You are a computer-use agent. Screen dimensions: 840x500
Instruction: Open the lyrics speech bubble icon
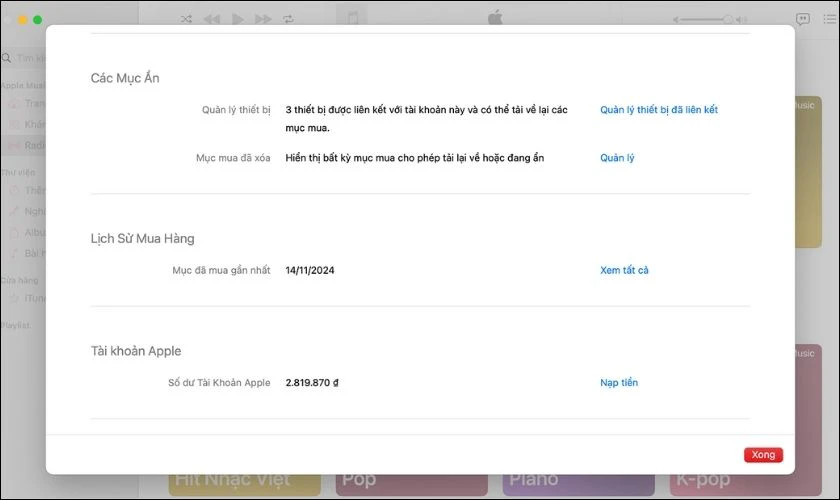point(802,19)
